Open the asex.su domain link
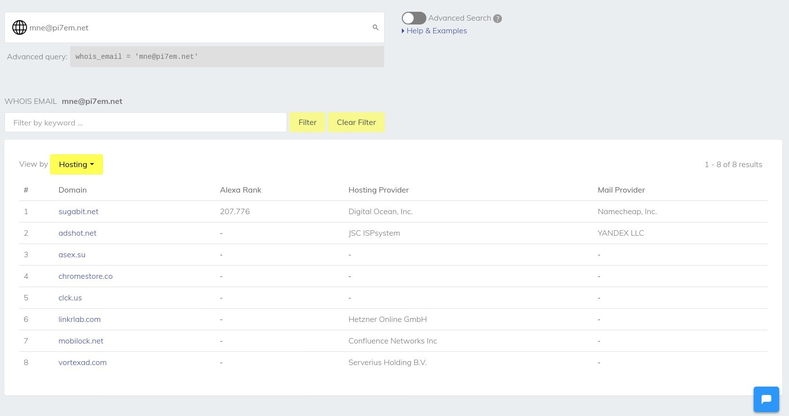The image size is (789, 416). tap(72, 255)
